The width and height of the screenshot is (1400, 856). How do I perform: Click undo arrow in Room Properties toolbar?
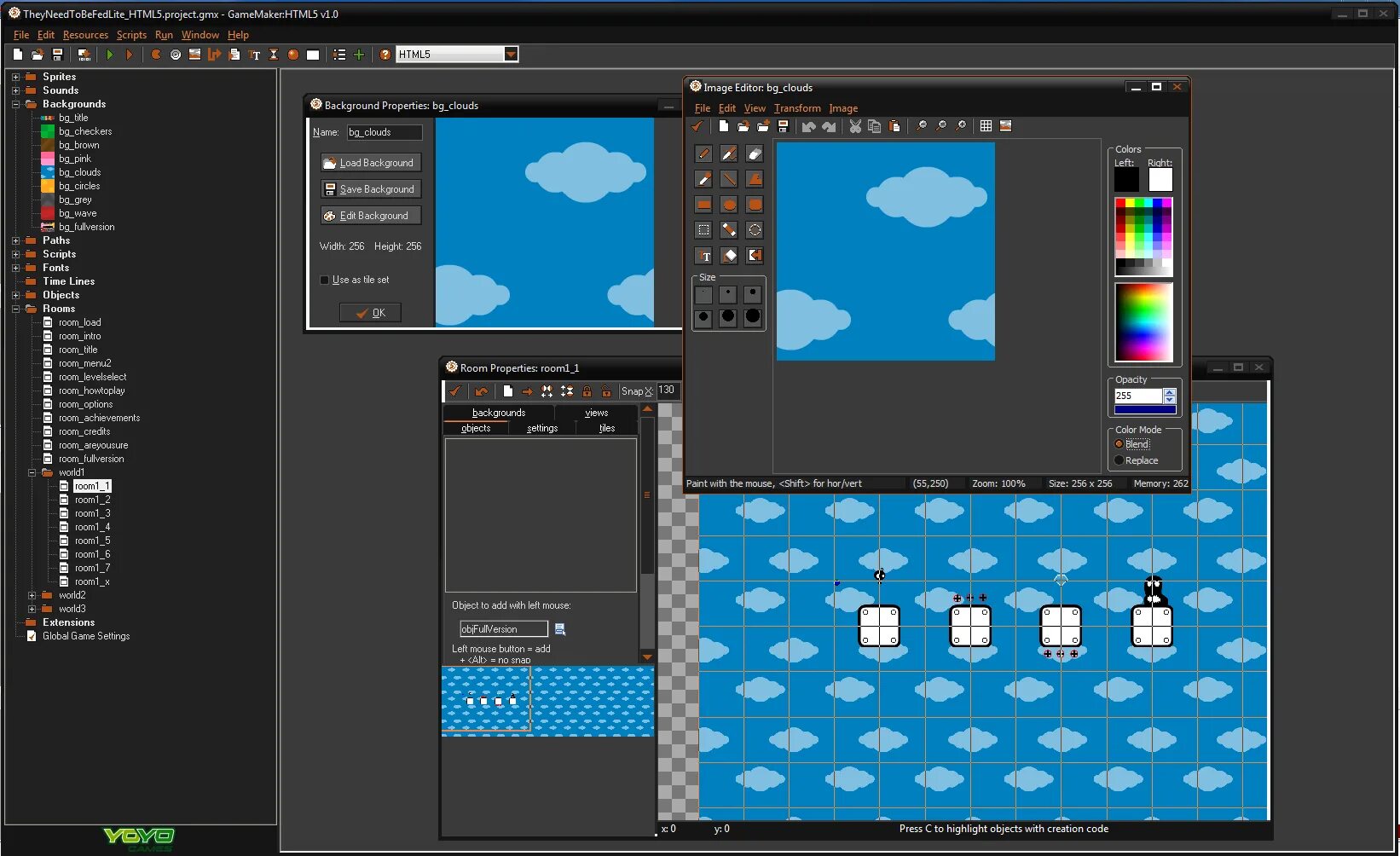482,391
